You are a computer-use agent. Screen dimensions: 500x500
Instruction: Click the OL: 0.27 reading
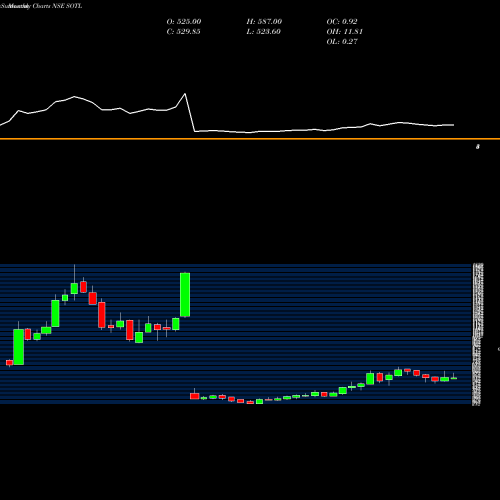tap(342, 41)
